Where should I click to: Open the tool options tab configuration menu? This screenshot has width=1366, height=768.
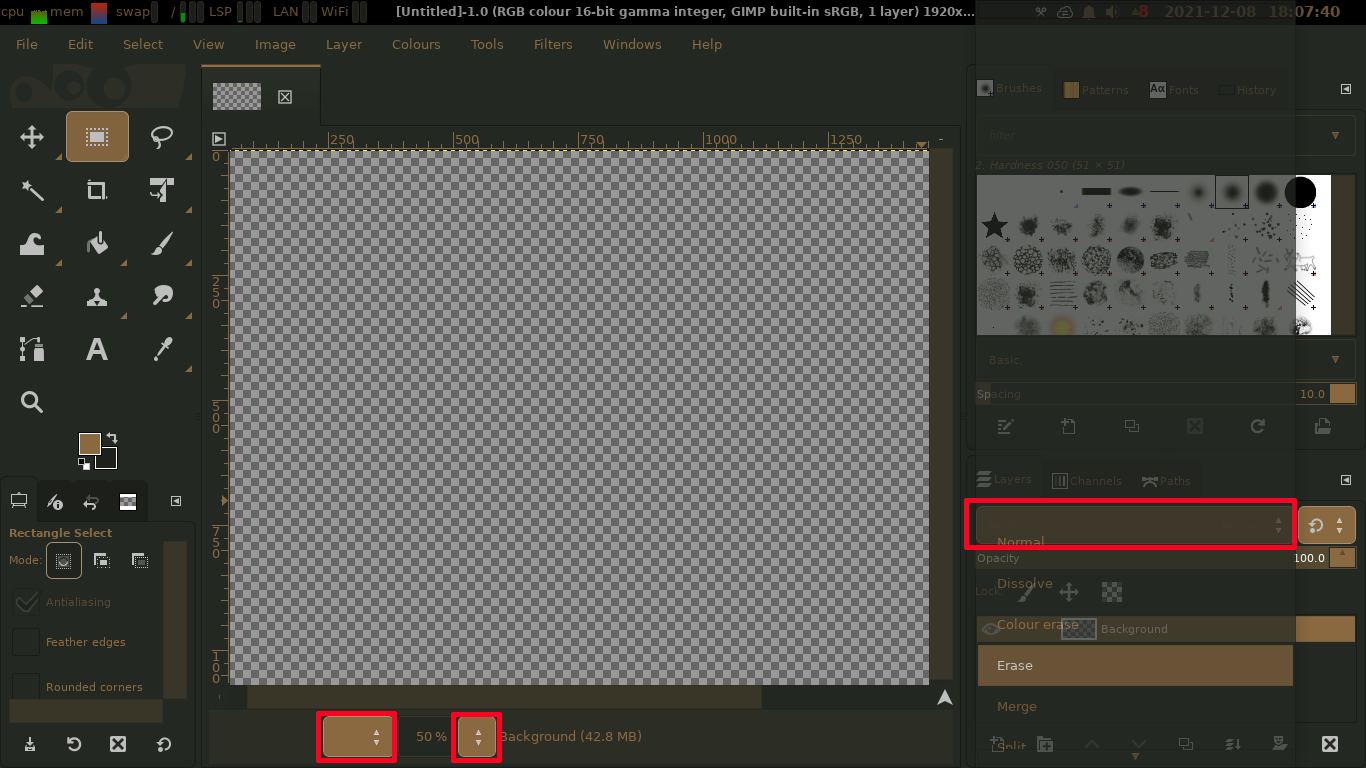[176, 501]
